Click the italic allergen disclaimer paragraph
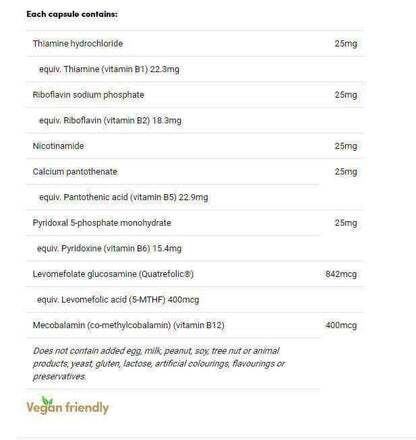Viewport: 416px width, 440px height. click(159, 363)
